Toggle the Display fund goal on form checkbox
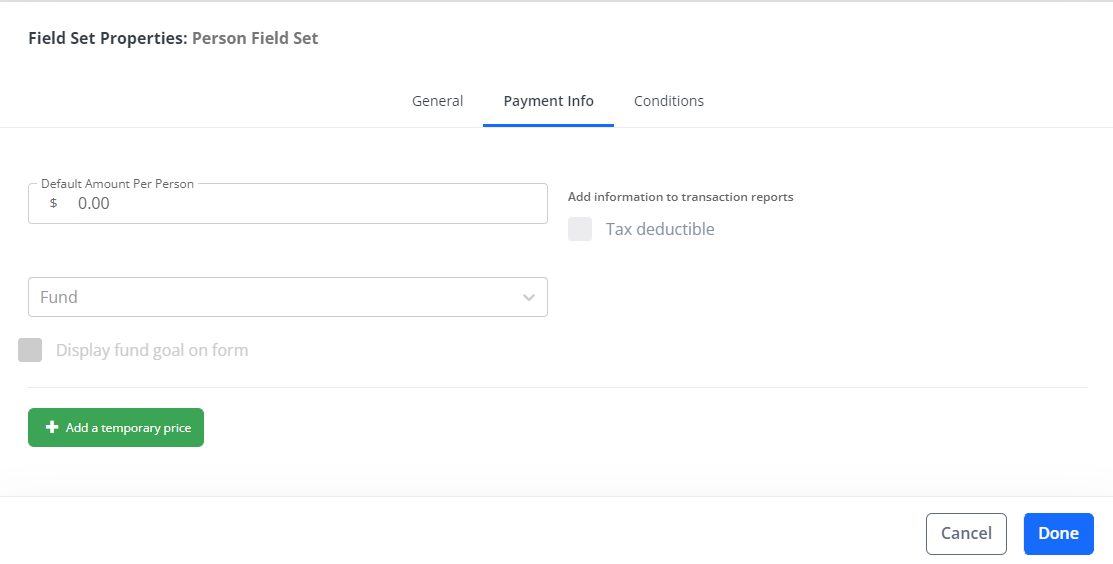 click(x=30, y=350)
